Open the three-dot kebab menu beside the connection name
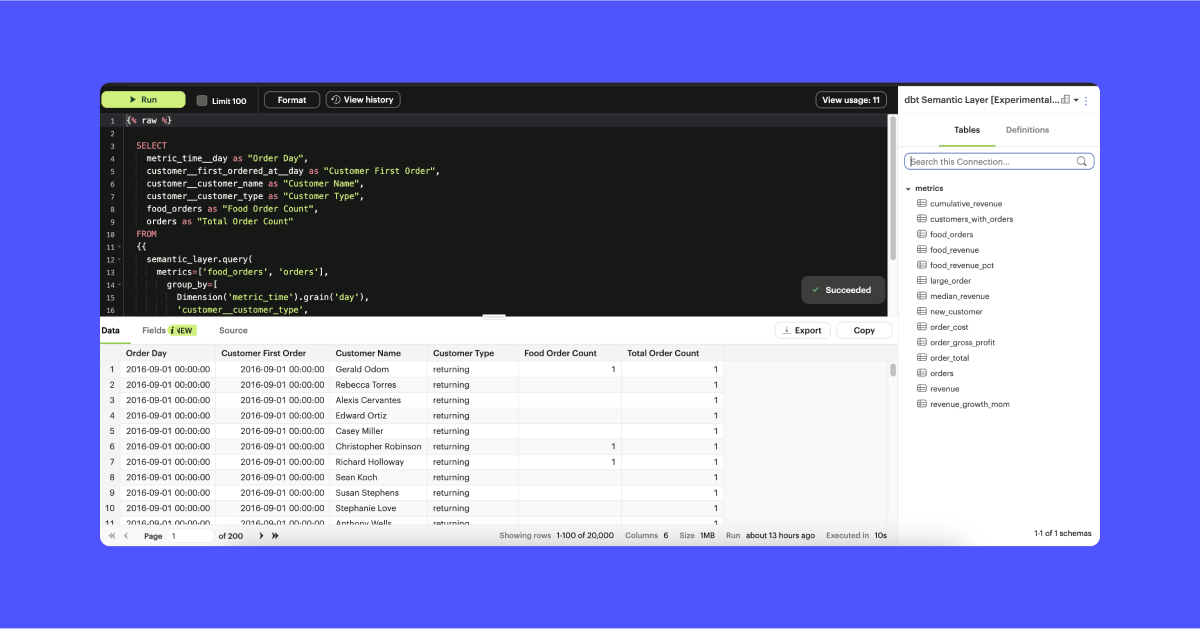1200x629 pixels. pos(1087,100)
